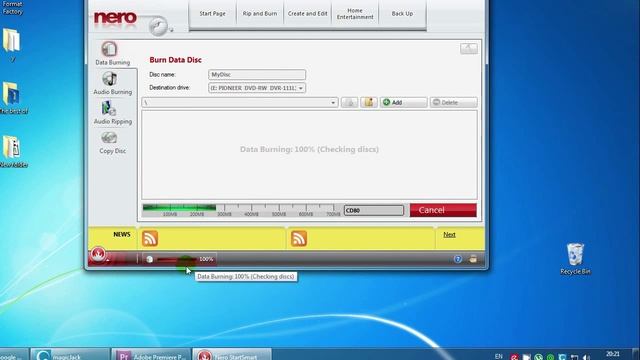Image resolution: width=640 pixels, height=360 pixels.
Task: Click the Add button
Action: [x=404, y=102]
